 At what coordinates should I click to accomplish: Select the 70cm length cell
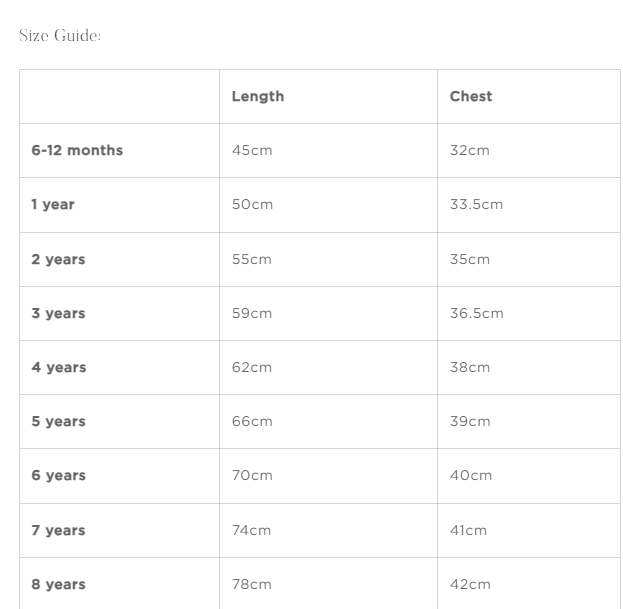click(252, 475)
